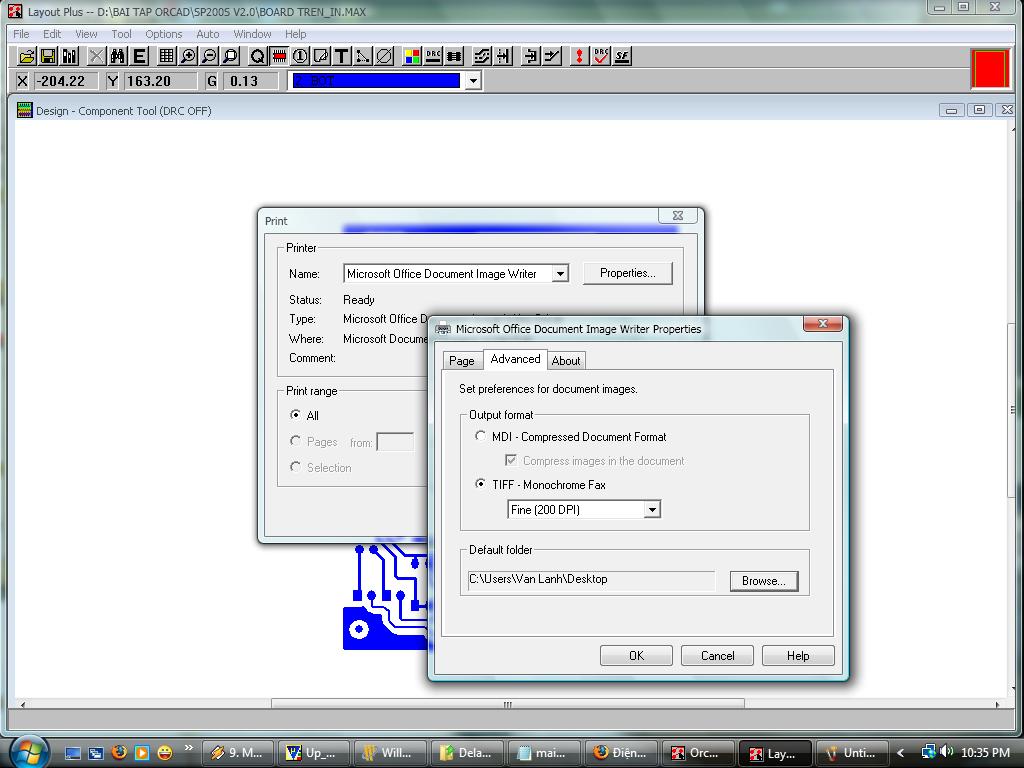Select the Connection tool icon
This screenshot has height=768, width=1024.
point(363,56)
